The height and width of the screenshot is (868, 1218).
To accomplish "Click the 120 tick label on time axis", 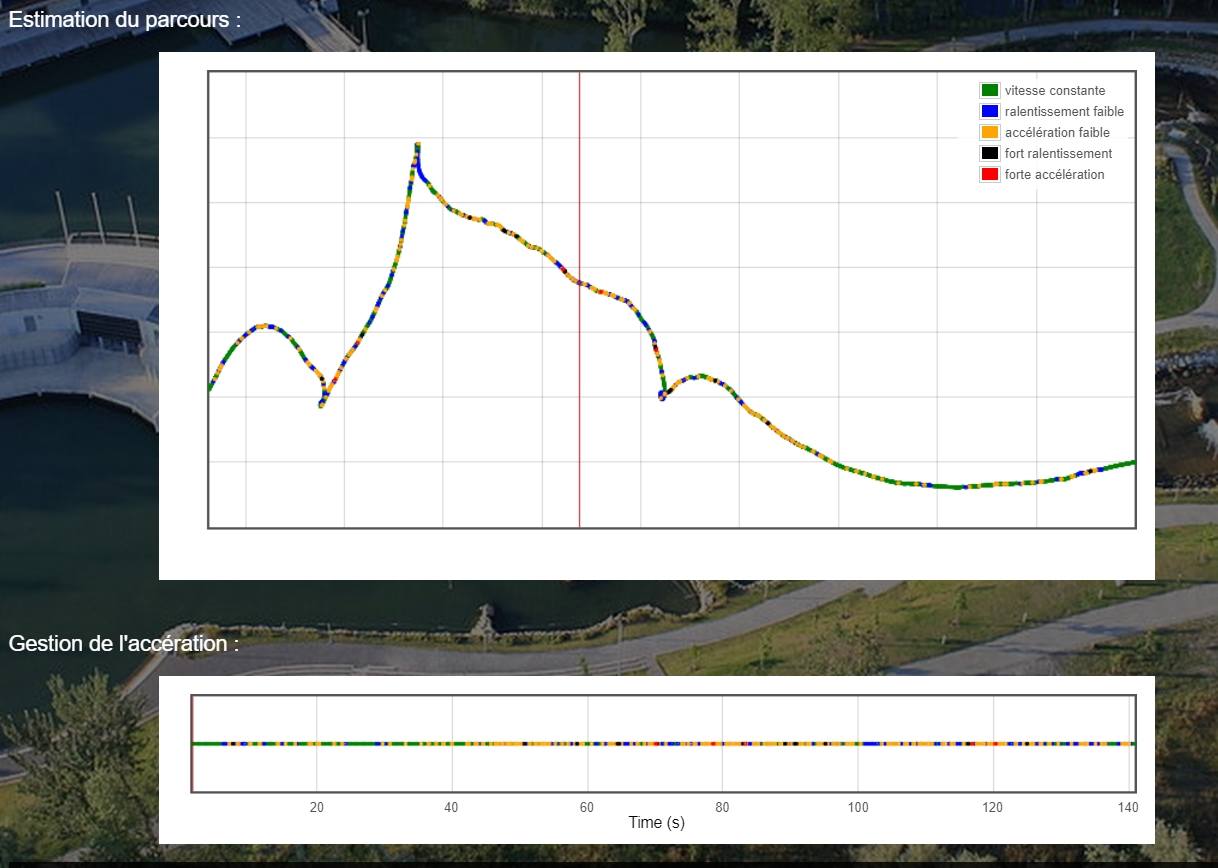I will pyautogui.click(x=992, y=807).
